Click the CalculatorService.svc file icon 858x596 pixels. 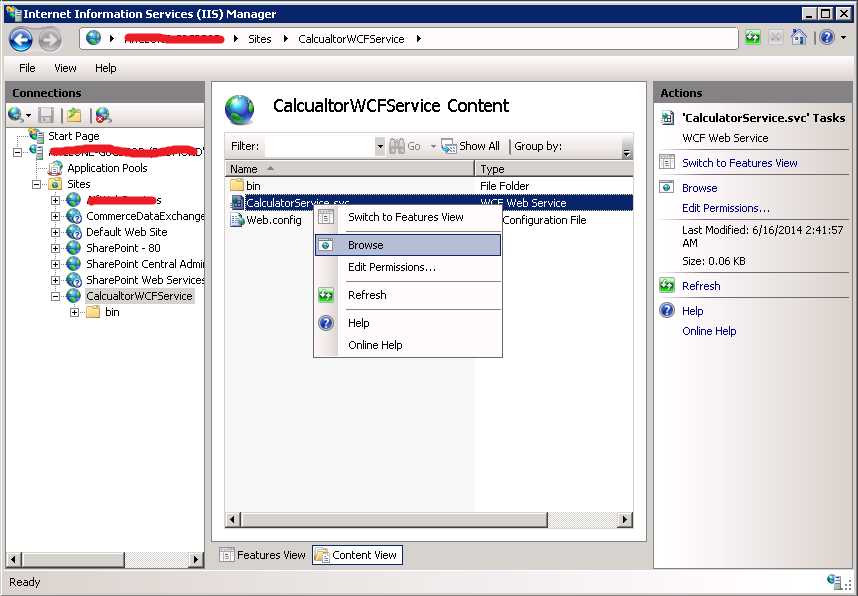(237, 202)
